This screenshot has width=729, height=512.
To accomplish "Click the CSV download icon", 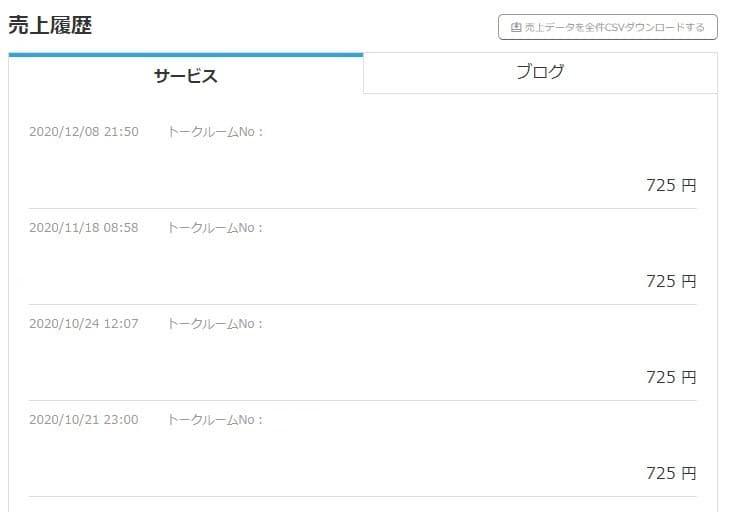I will pos(516,27).
